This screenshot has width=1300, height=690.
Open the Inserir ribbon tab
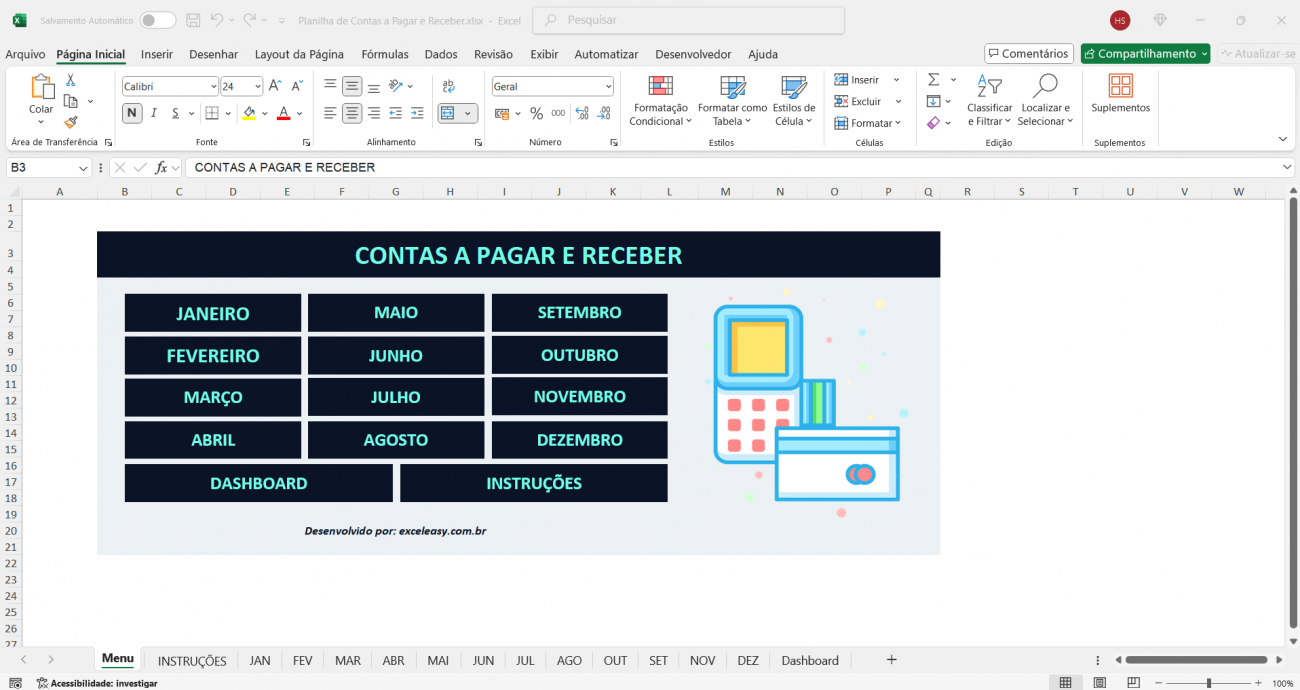click(157, 54)
